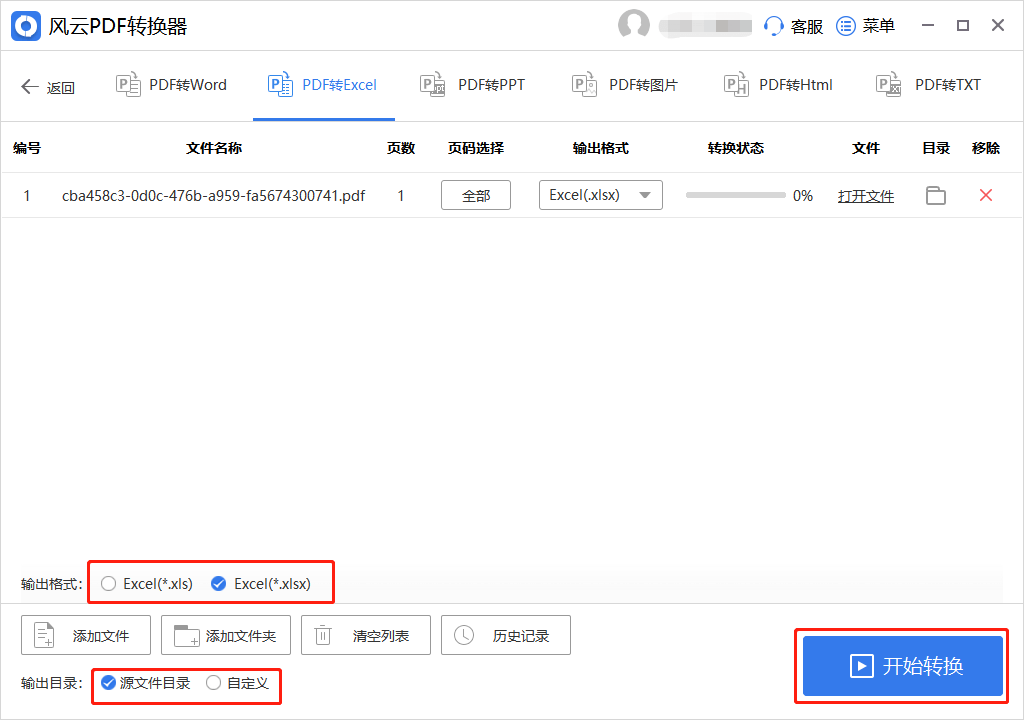Select Excel(*.xls) output format
This screenshot has height=720, width=1024.
(109, 584)
